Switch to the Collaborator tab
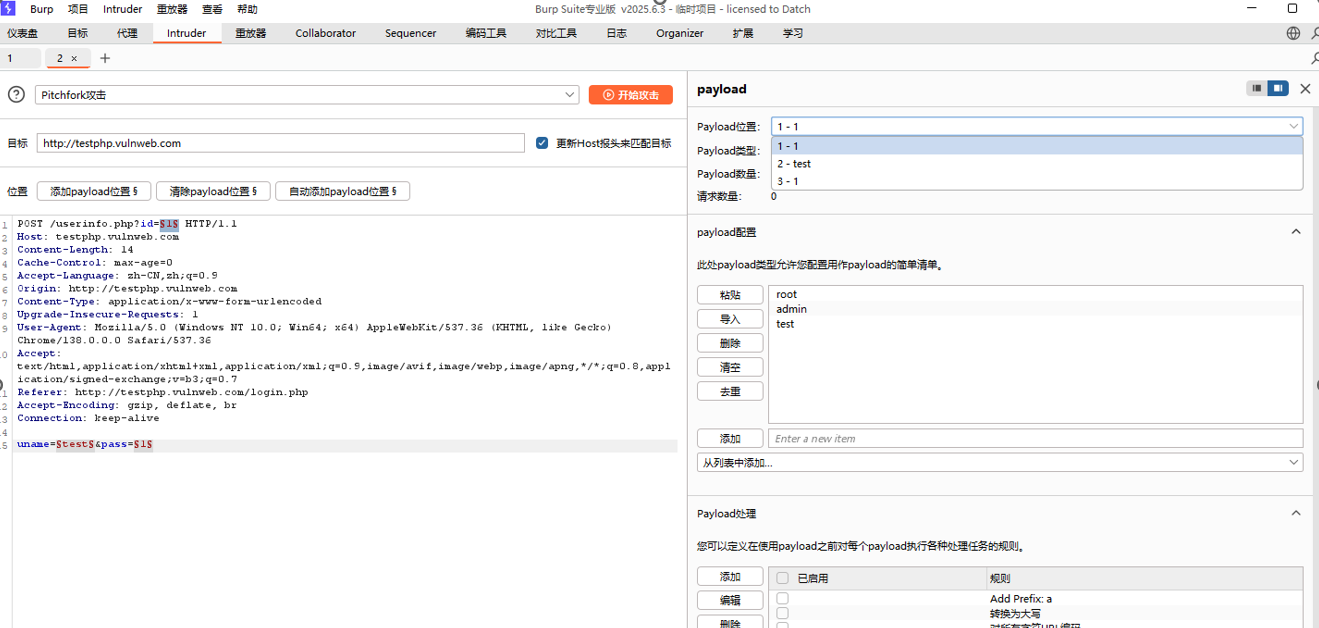The image size is (1319, 628). point(325,33)
